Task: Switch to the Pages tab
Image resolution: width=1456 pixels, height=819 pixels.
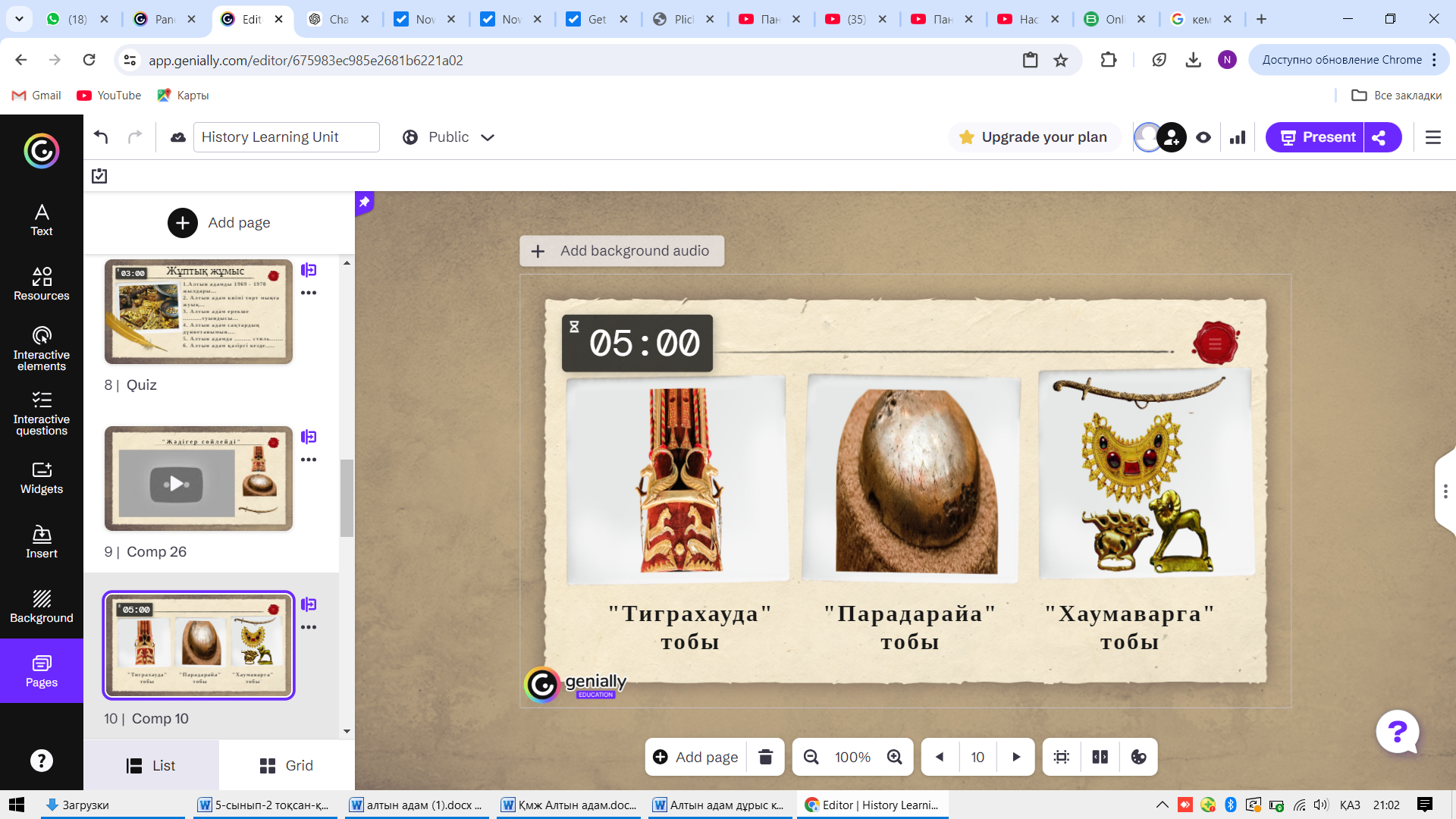Action: [x=42, y=671]
